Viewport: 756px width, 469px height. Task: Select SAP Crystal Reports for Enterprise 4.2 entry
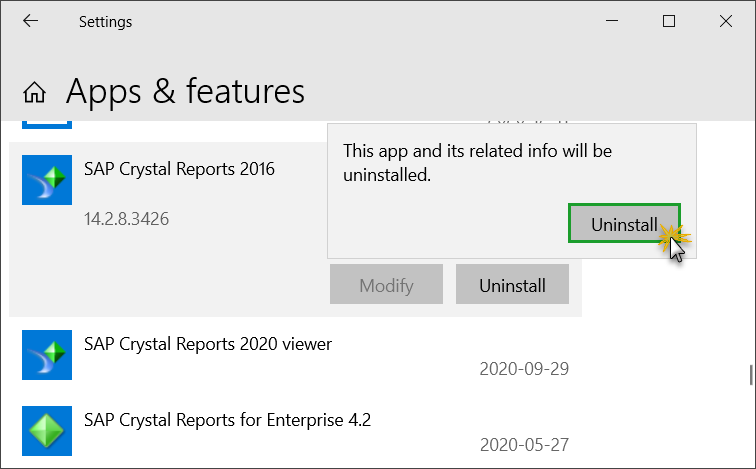pyautogui.click(x=228, y=420)
